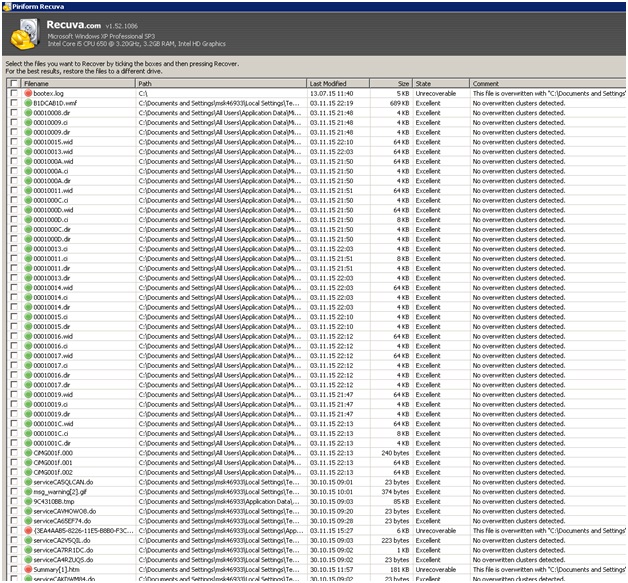The height and width of the screenshot is (583, 628).
Task: Click the red status icon beside bootex.log
Action: tap(28, 93)
